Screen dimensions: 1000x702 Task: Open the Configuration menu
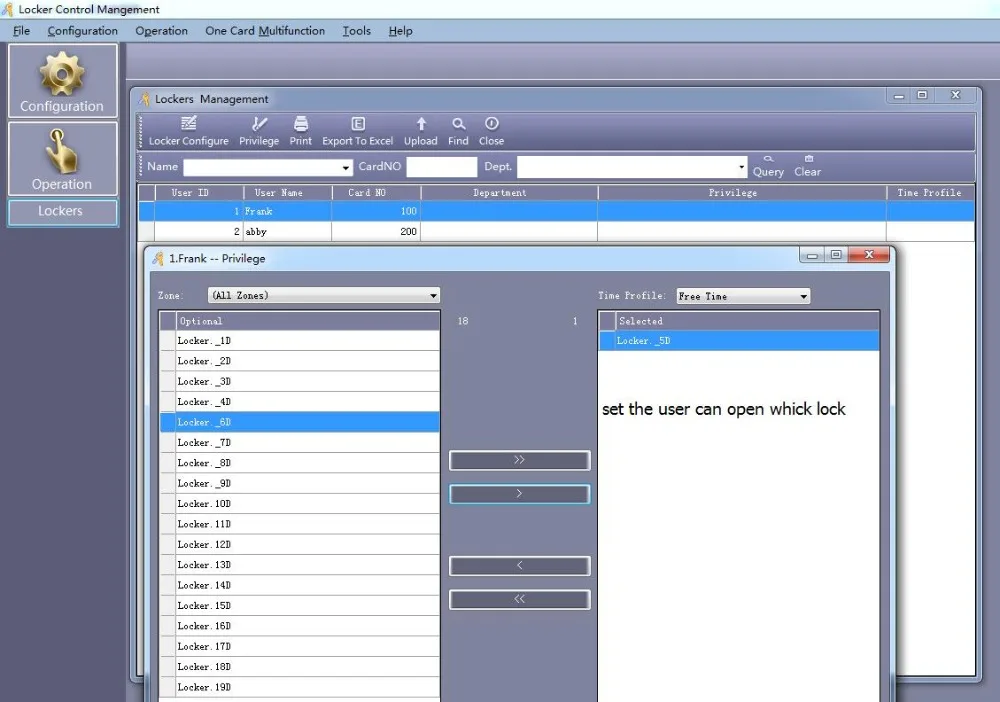[x=82, y=31]
